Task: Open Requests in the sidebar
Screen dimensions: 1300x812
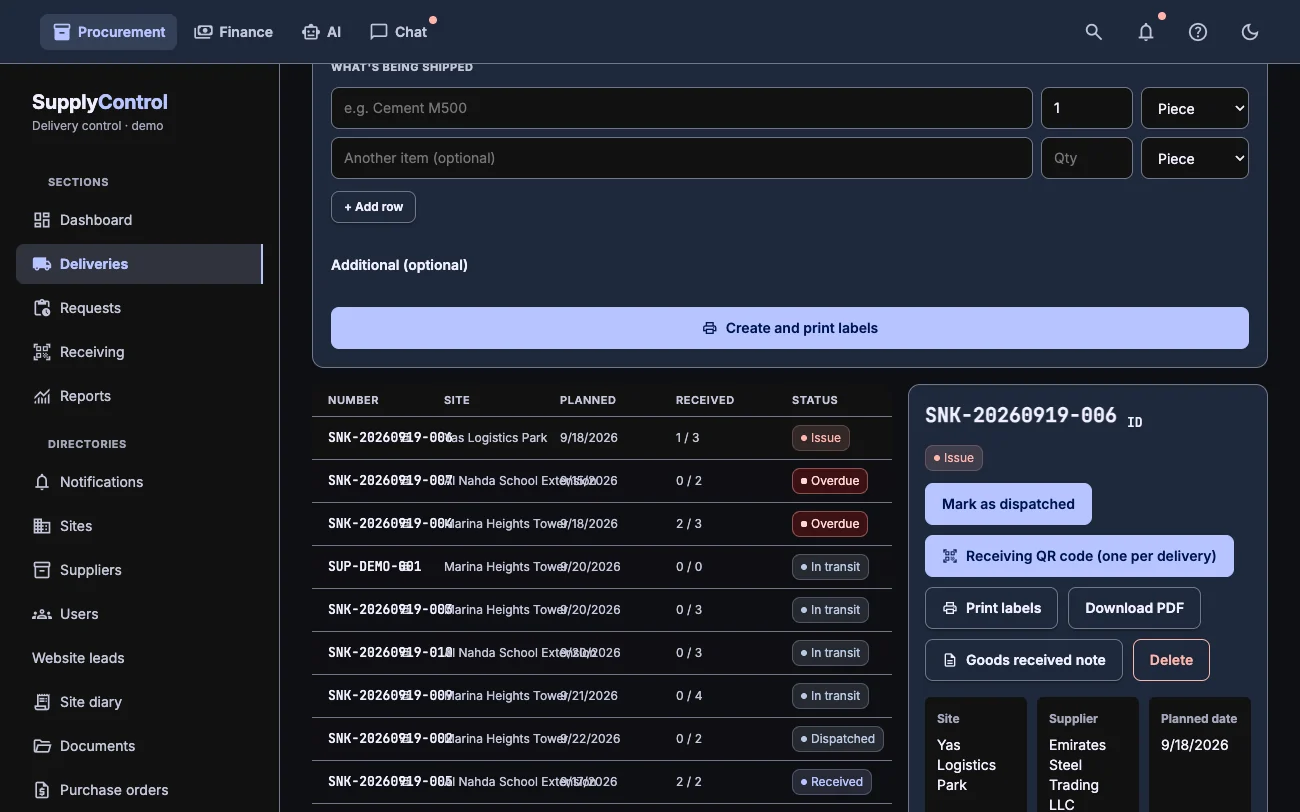Action: click(x=140, y=308)
